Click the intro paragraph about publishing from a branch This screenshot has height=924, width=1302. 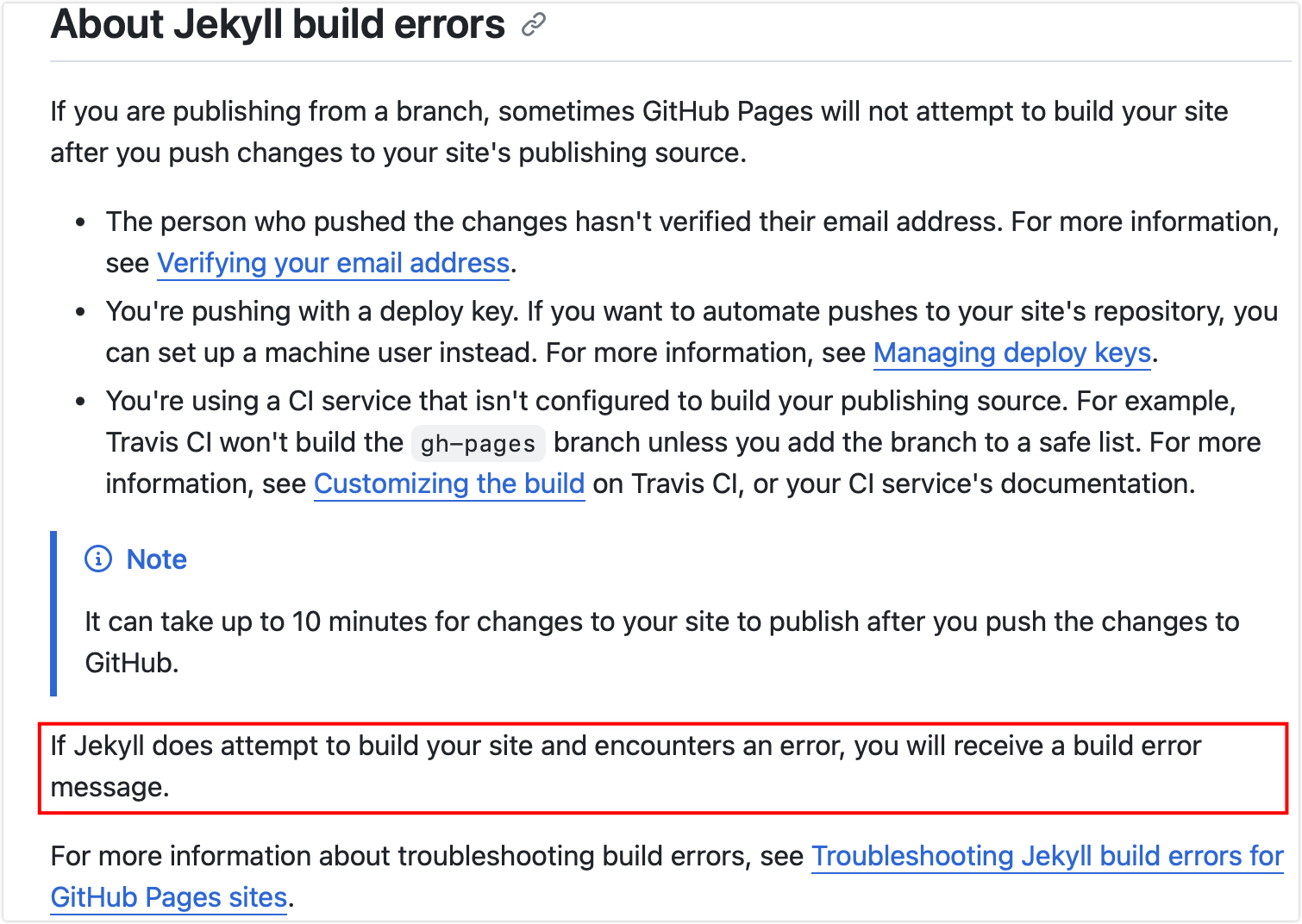click(x=639, y=132)
